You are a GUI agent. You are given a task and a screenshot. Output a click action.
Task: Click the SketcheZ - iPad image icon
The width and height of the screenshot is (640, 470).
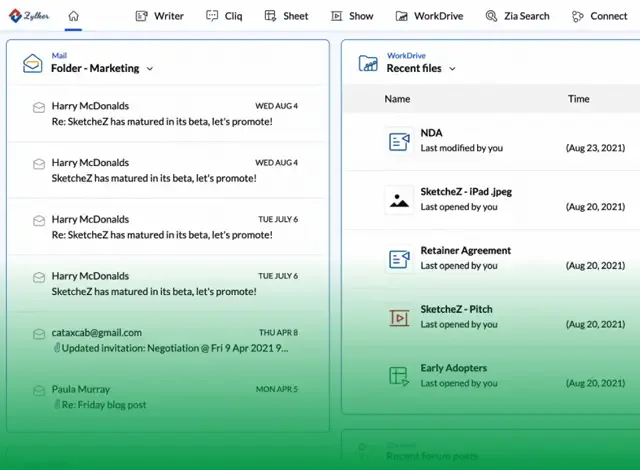399,200
